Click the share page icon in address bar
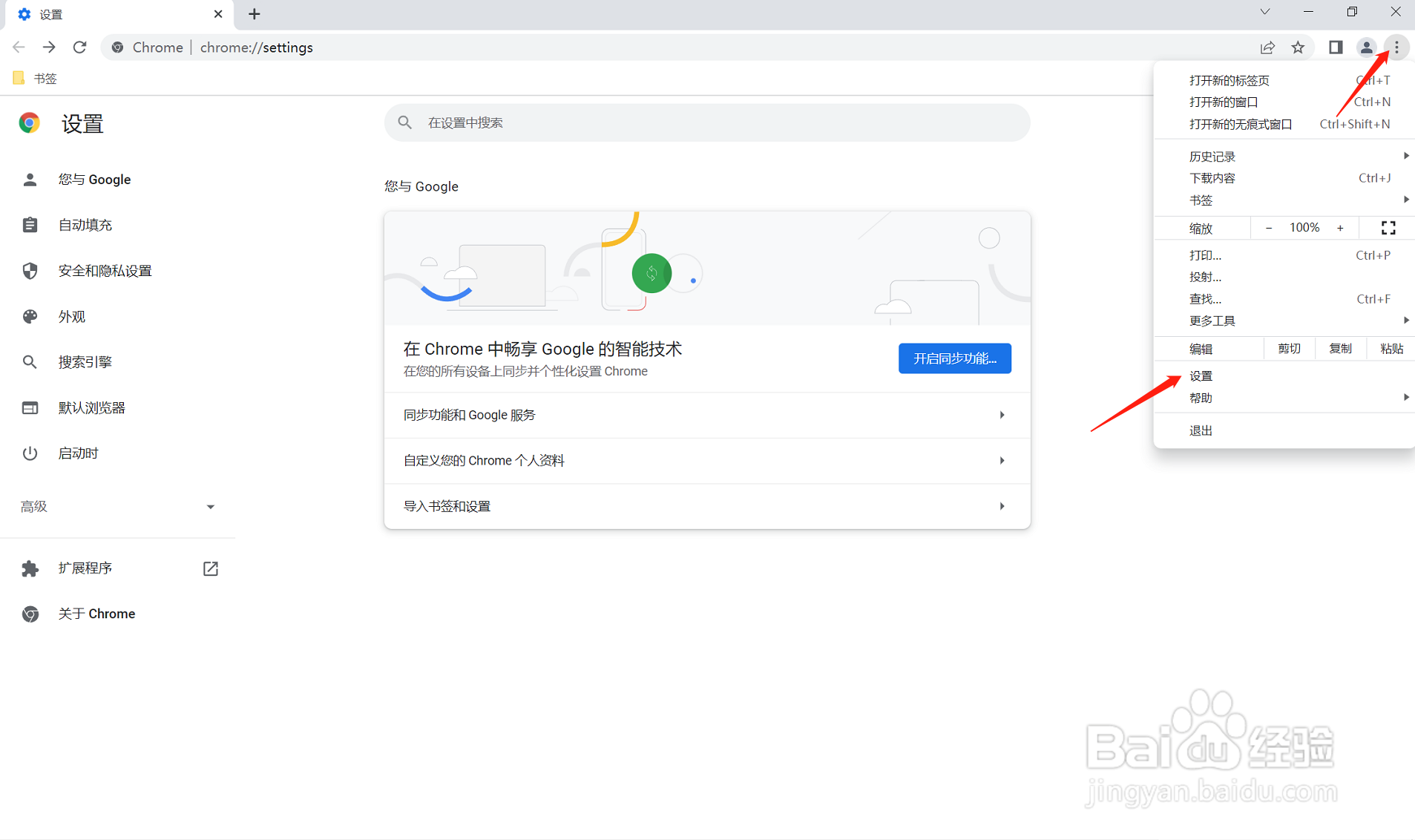The image size is (1415, 840). 1267,47
